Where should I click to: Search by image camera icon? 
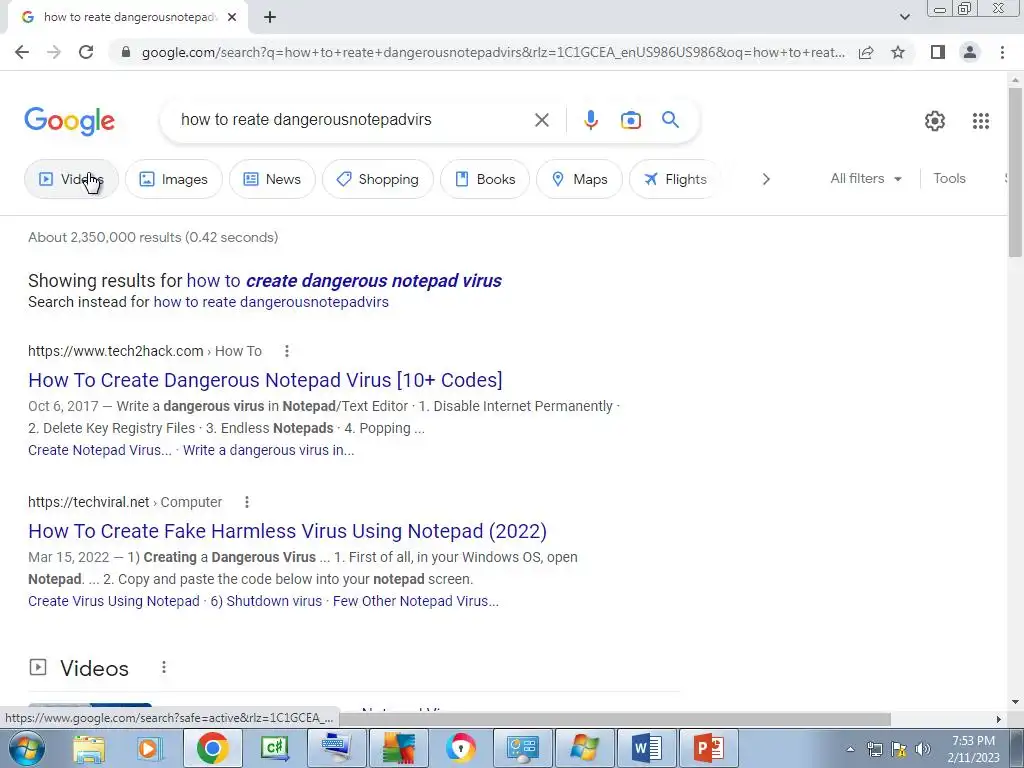pyautogui.click(x=630, y=120)
